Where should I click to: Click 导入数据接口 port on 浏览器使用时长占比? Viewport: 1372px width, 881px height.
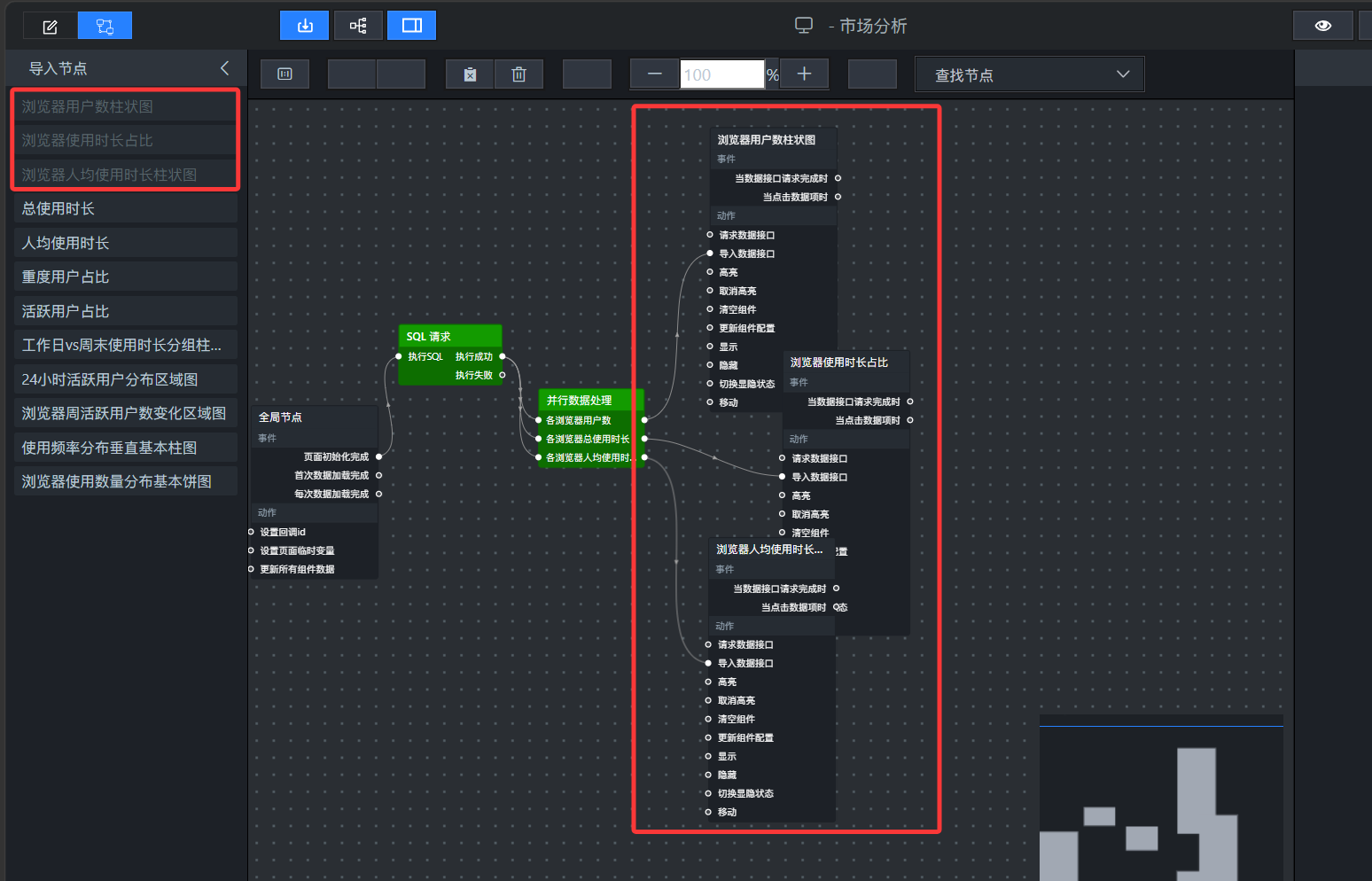[782, 477]
